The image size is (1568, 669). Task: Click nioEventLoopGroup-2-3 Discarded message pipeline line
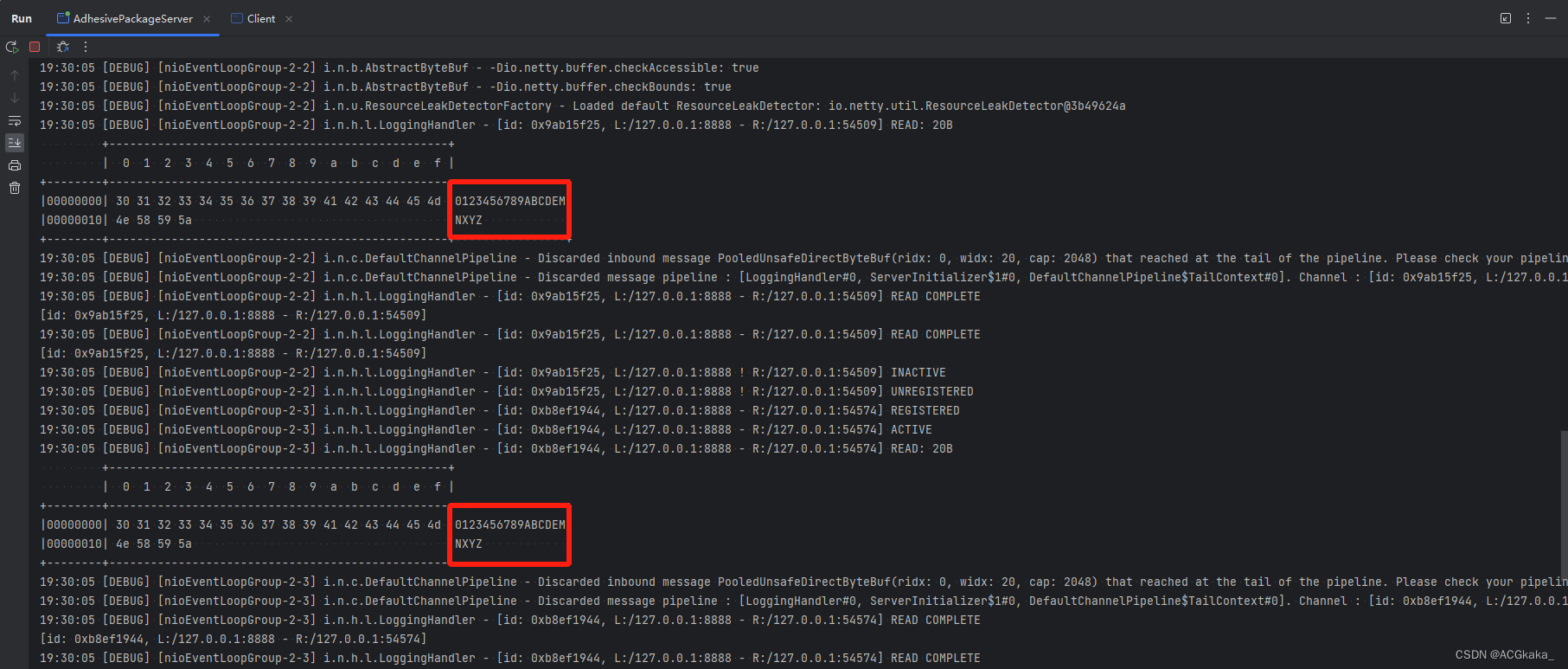803,601
